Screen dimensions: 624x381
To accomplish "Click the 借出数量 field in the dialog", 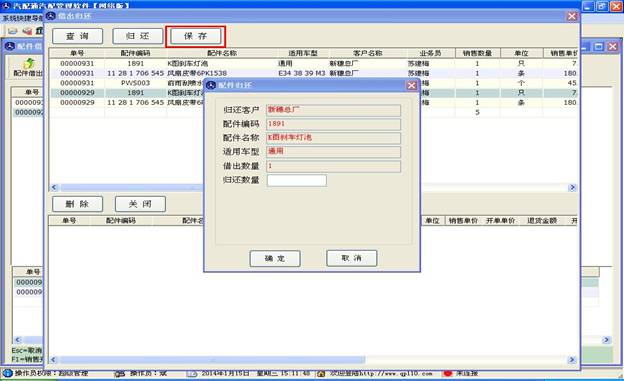I will click(333, 166).
